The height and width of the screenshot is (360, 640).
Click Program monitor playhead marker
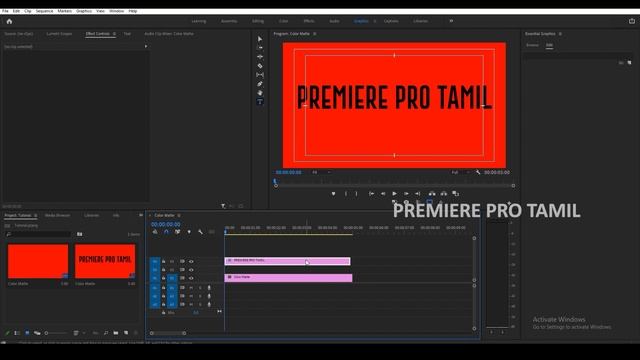tap(275, 181)
